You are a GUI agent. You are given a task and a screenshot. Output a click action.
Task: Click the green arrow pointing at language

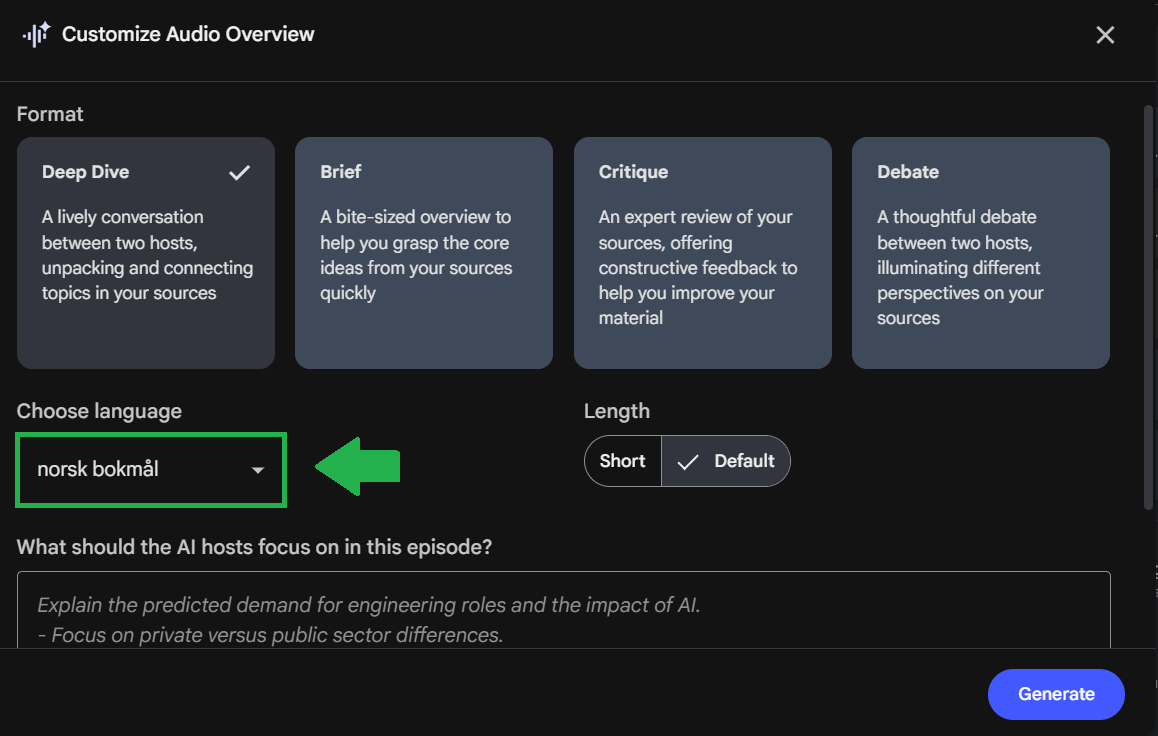358,466
